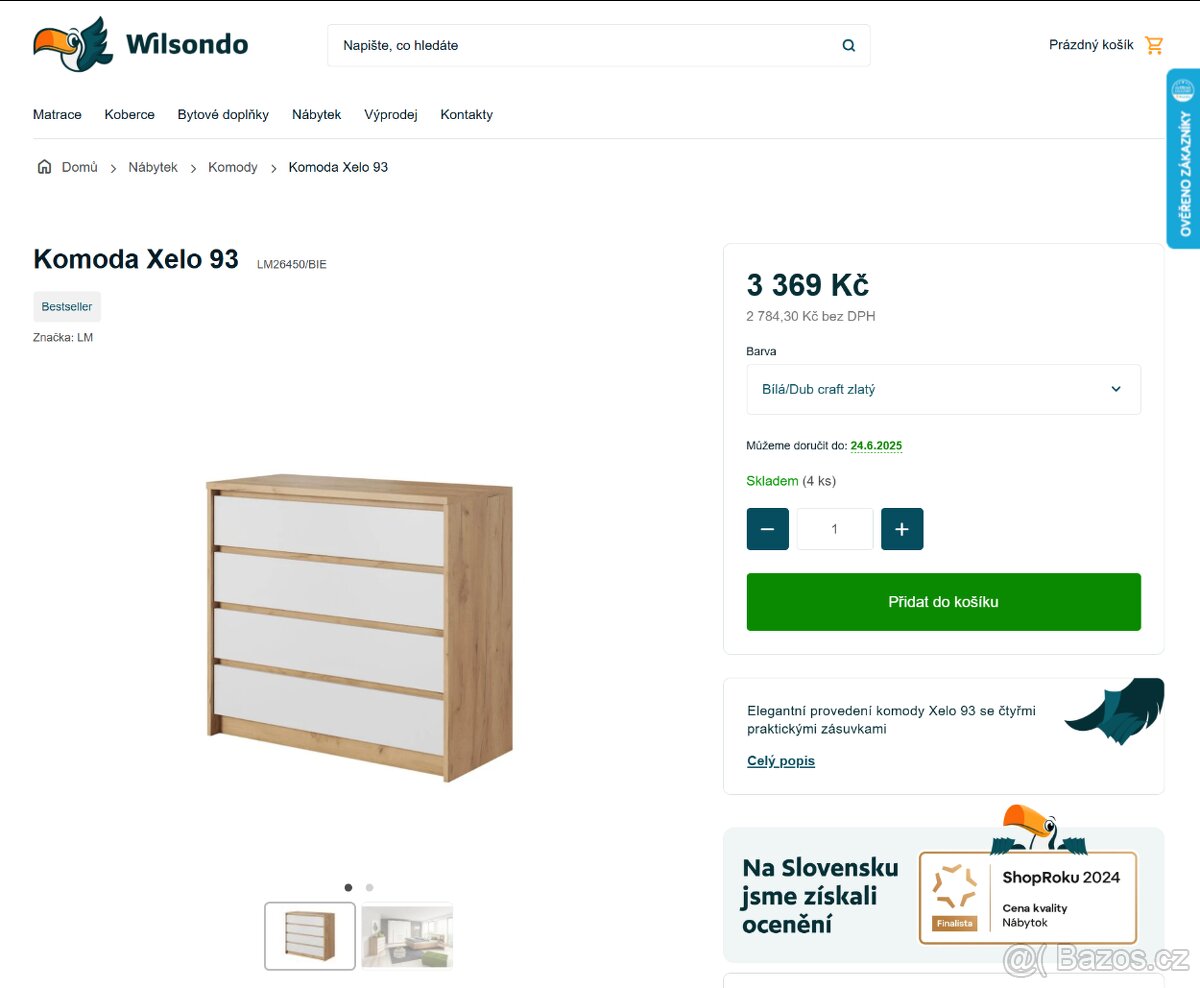Screen dimensions: 1200x988
Task: Click Přidat do košíku button
Action: [944, 602]
